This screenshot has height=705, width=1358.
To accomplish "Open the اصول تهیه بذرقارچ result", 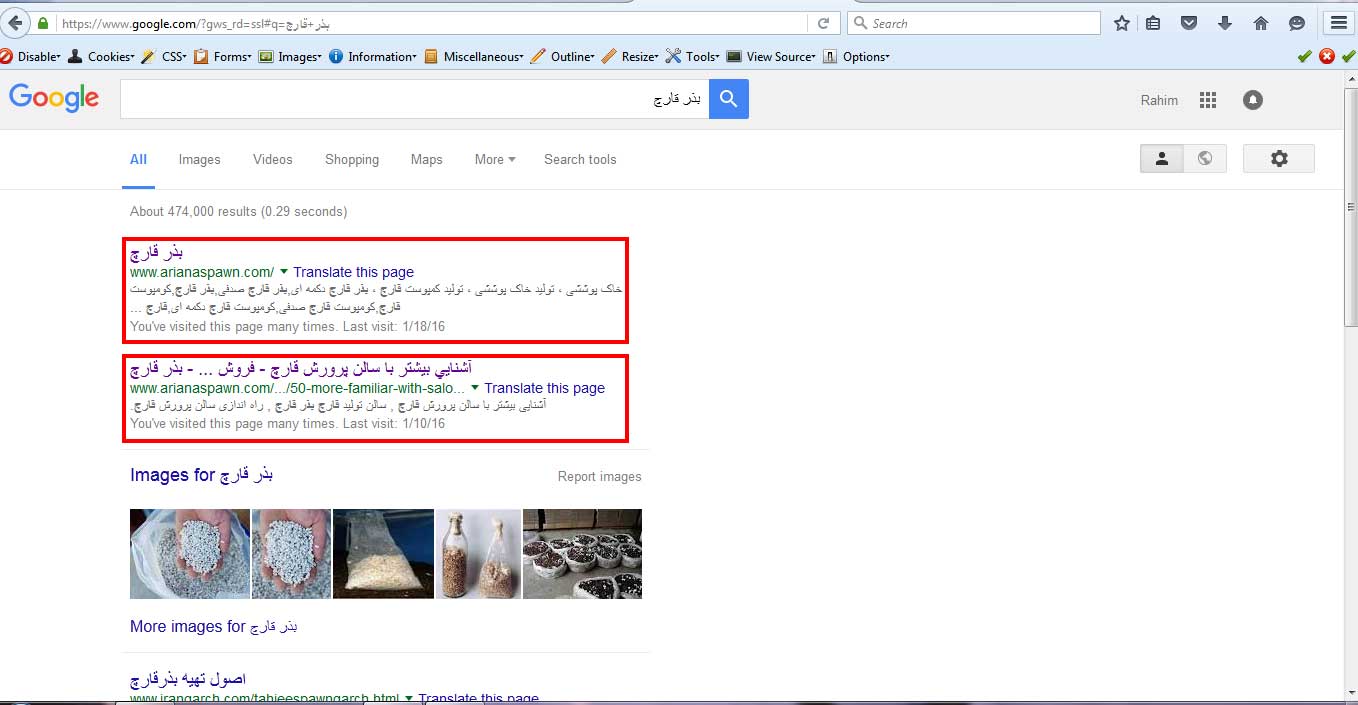I will point(188,679).
